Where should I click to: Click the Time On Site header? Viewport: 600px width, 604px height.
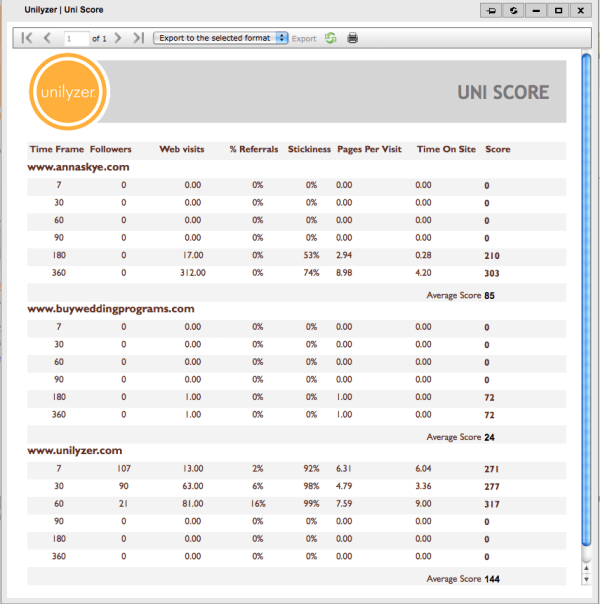point(446,149)
